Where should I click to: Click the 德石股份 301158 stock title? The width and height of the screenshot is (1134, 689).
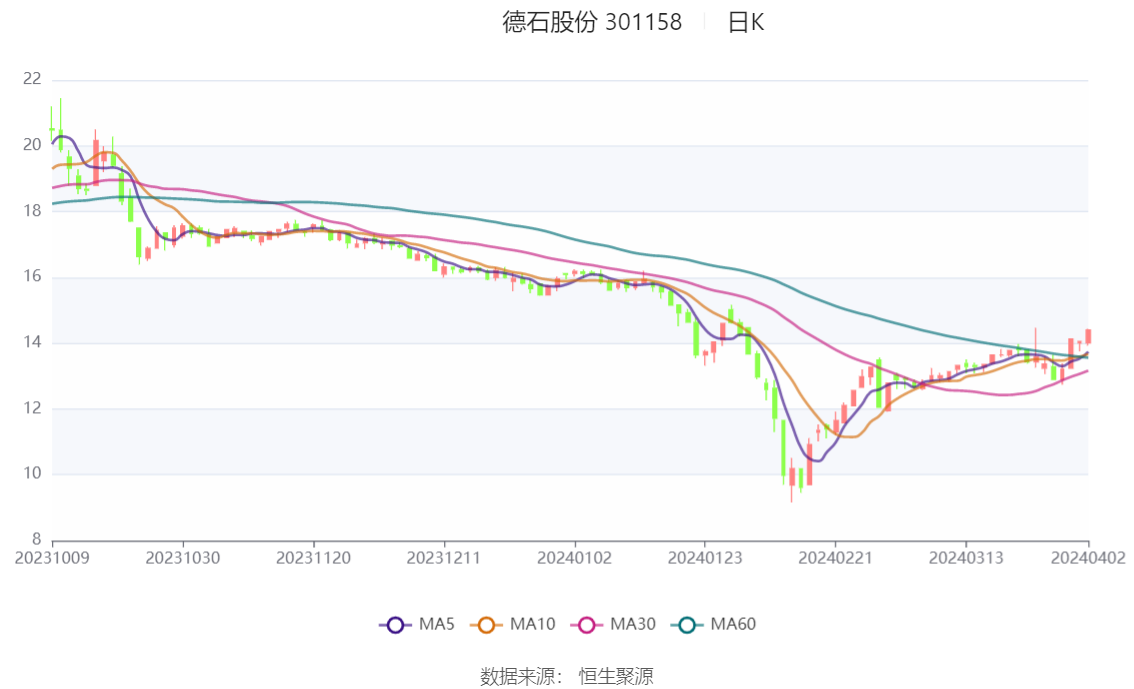(x=592, y=22)
